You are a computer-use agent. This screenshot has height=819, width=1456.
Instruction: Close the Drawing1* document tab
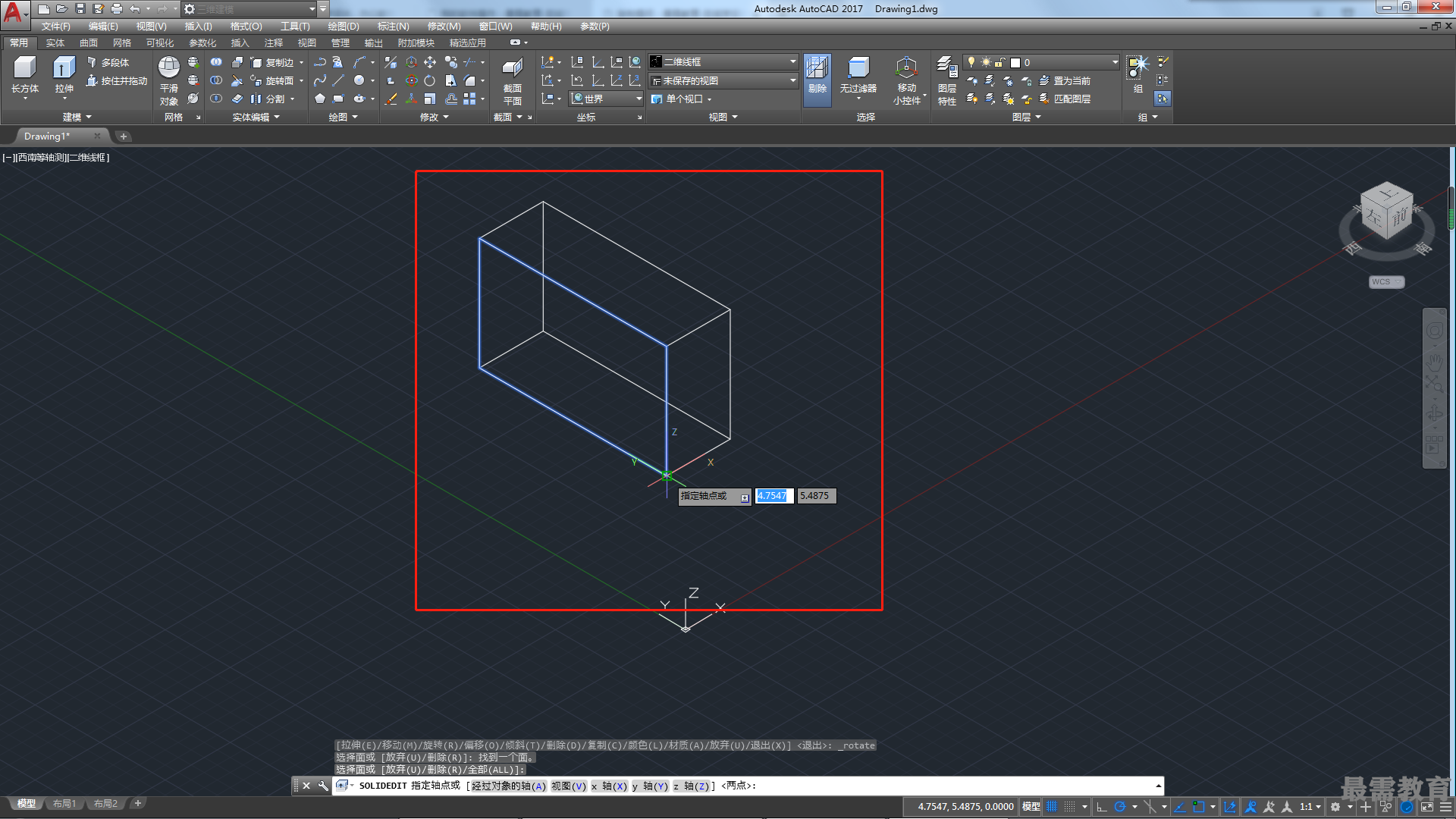97,136
